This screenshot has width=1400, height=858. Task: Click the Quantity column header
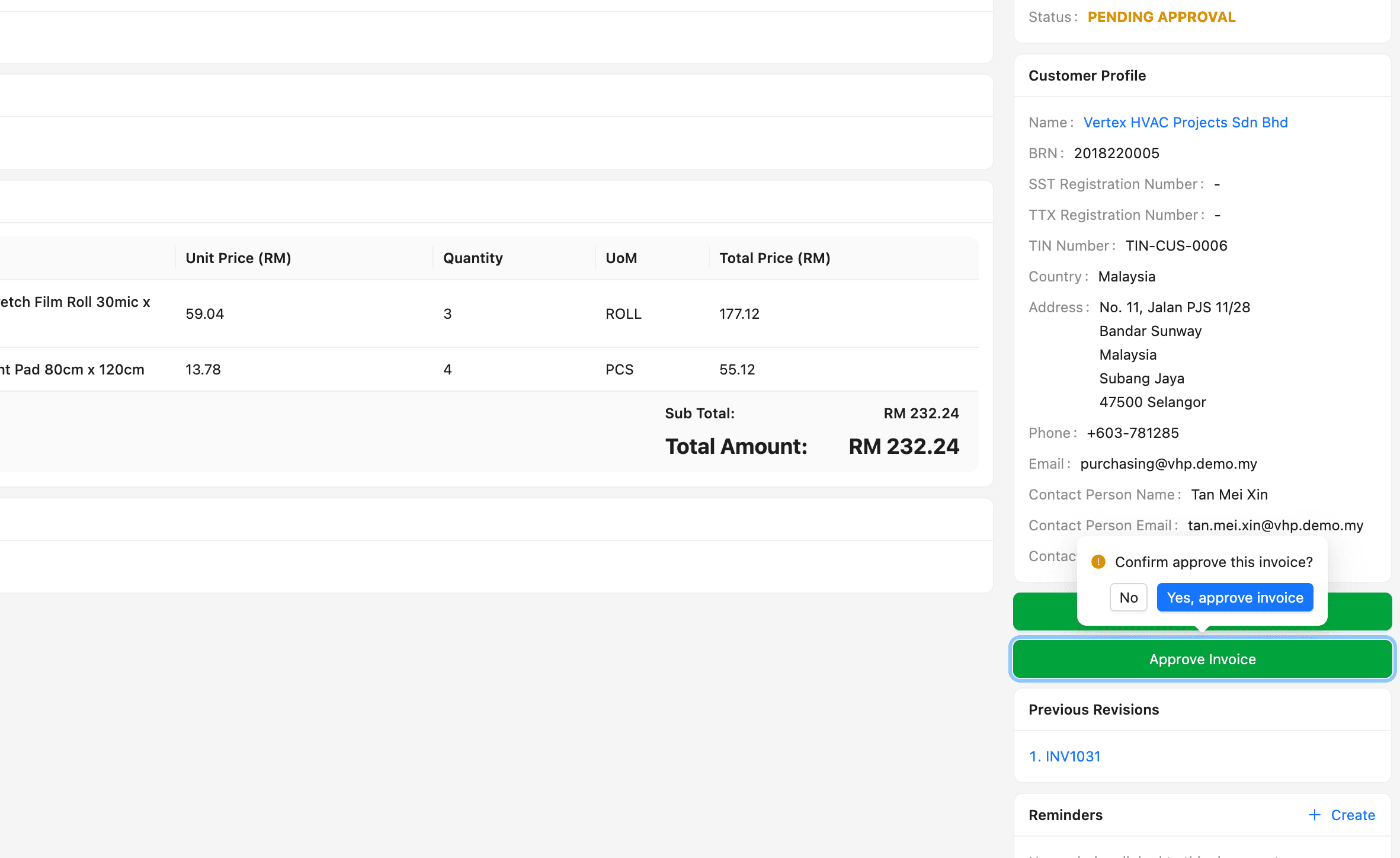pyautogui.click(x=473, y=258)
